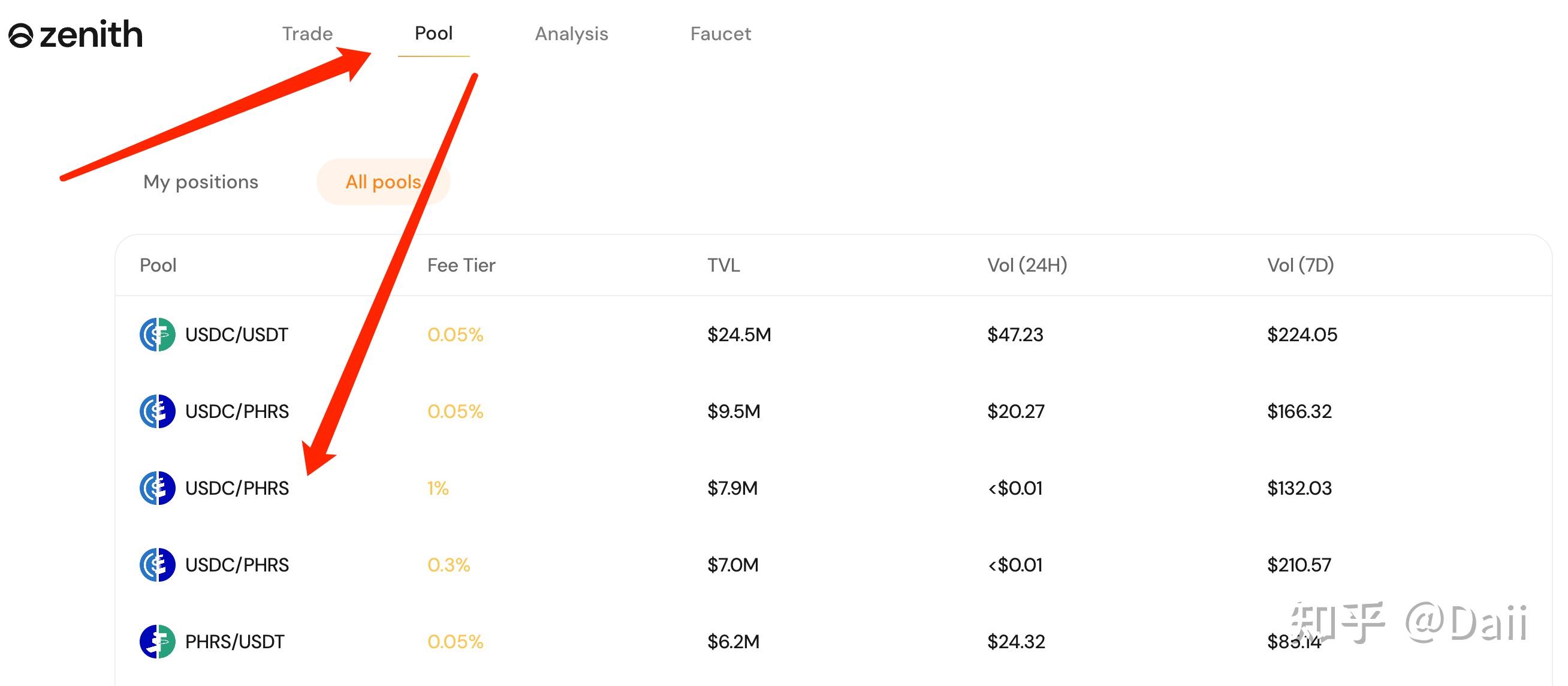The width and height of the screenshot is (1568, 686).
Task: Open the USDC/USDT pool row
Action: pyautogui.click(x=833, y=334)
